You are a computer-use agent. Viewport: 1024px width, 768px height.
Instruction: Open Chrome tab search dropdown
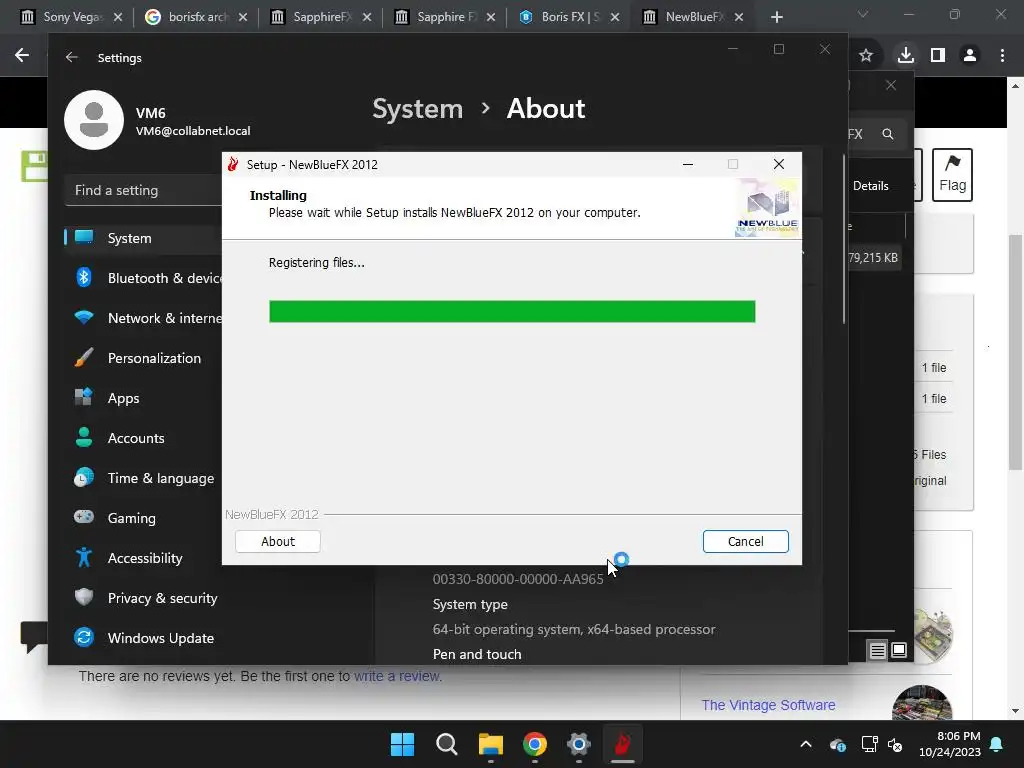pos(863,14)
